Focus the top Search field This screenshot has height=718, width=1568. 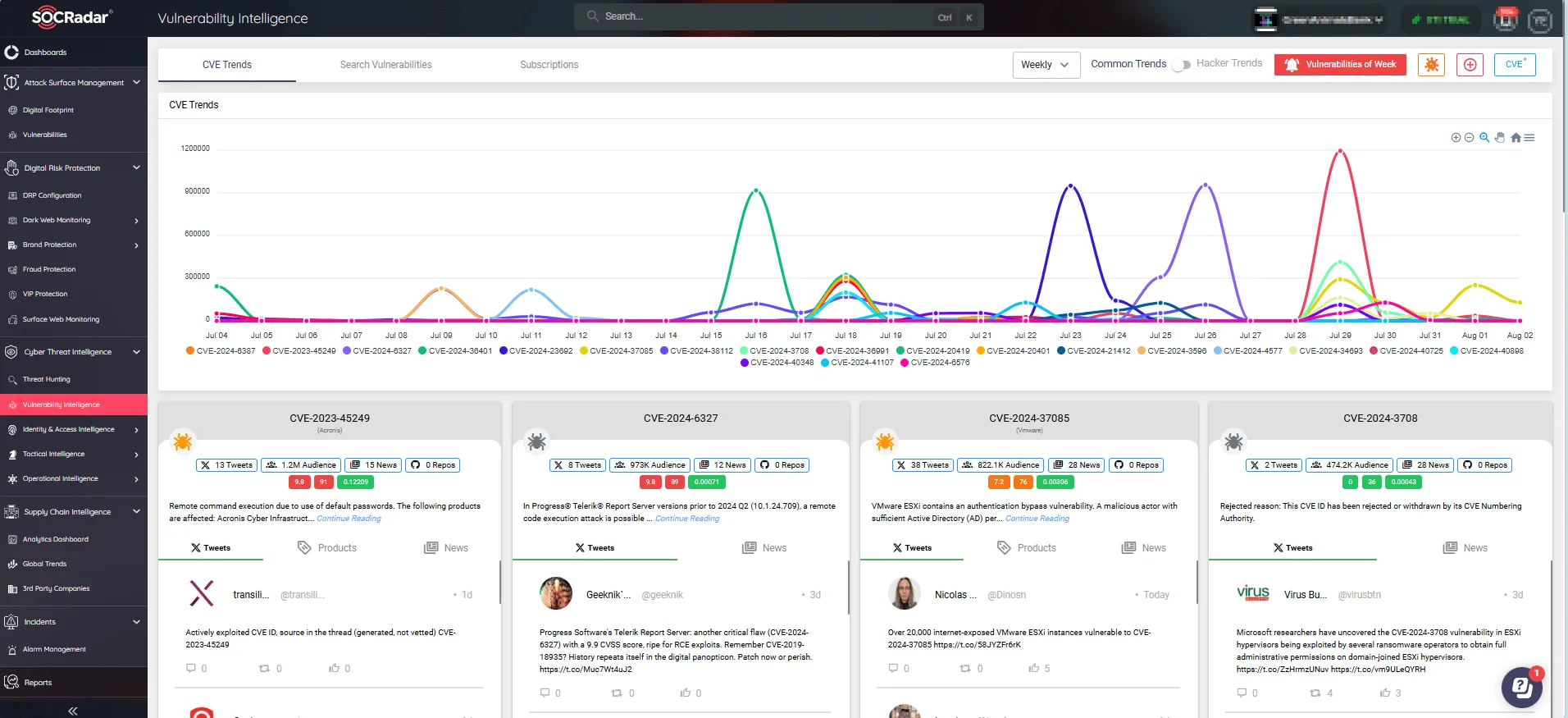[x=778, y=16]
